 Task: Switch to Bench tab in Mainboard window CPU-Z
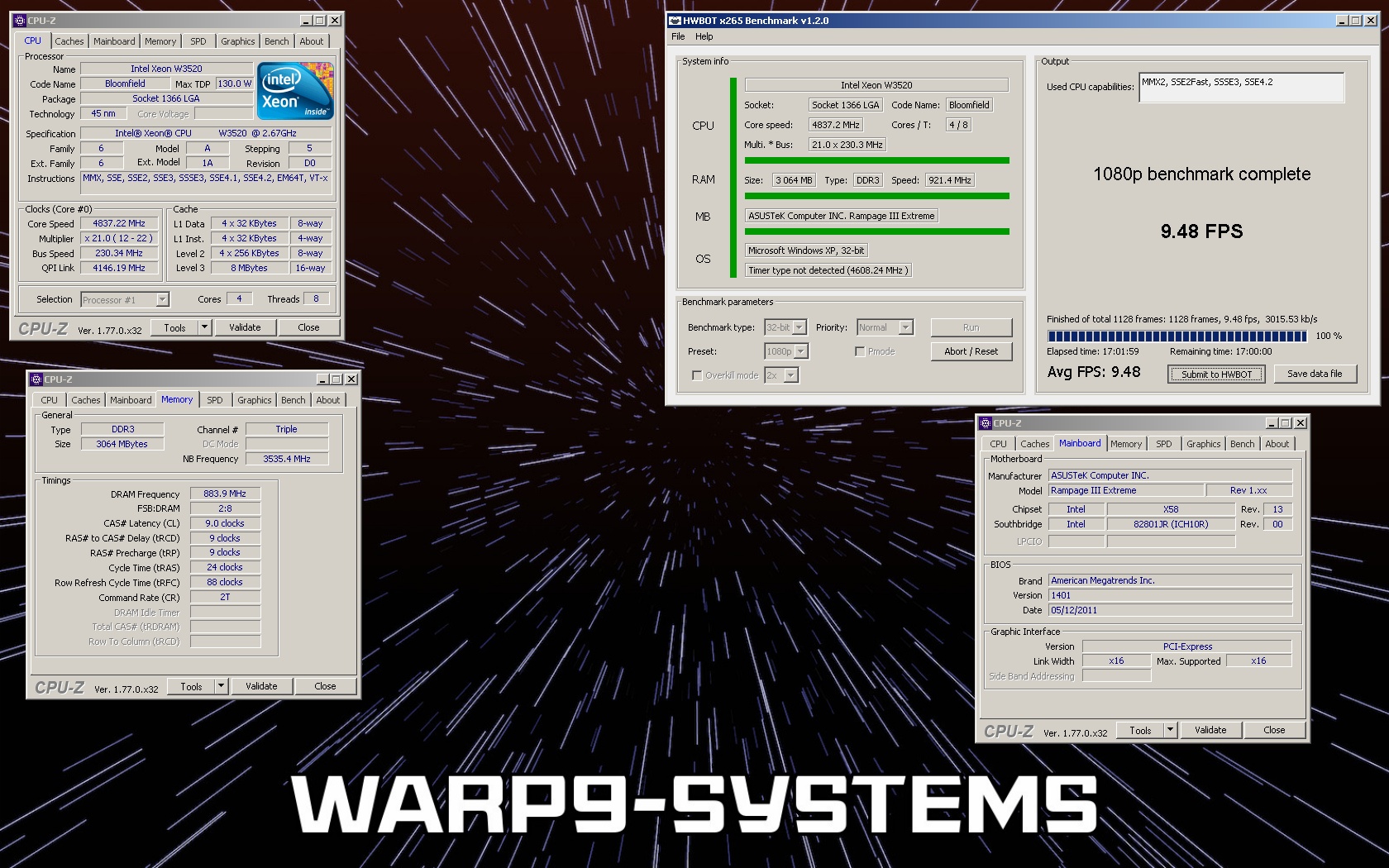coord(1242,444)
